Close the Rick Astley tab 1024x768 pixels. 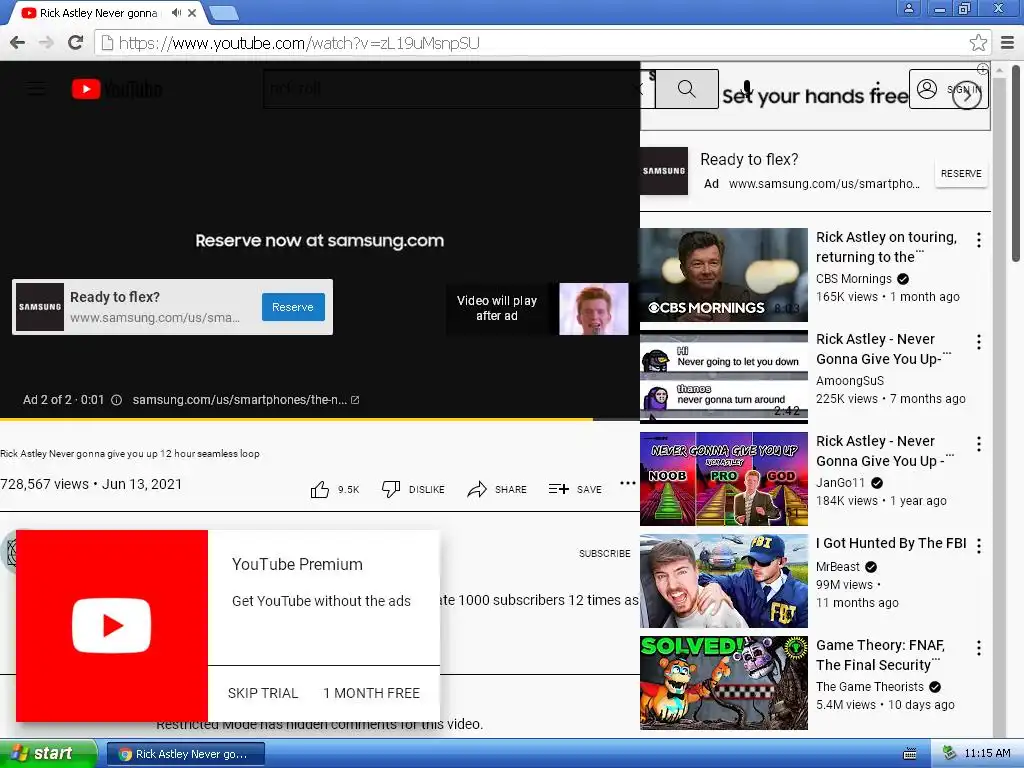point(192,12)
